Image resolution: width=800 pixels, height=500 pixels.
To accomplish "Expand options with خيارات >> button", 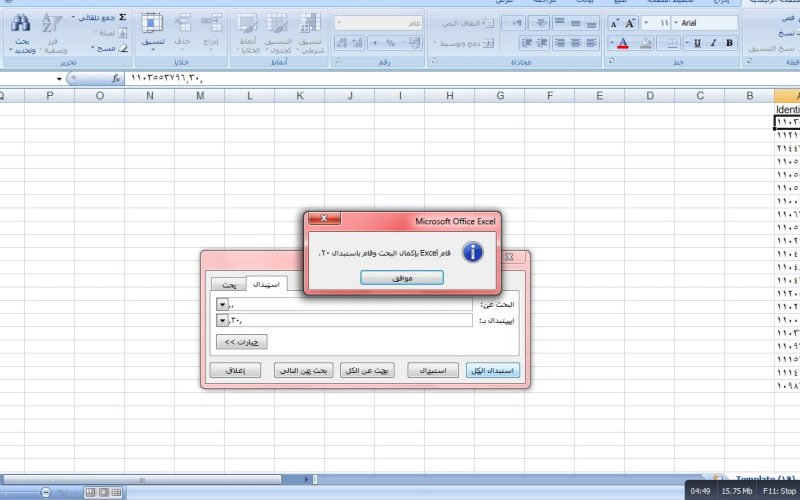I will (x=241, y=342).
